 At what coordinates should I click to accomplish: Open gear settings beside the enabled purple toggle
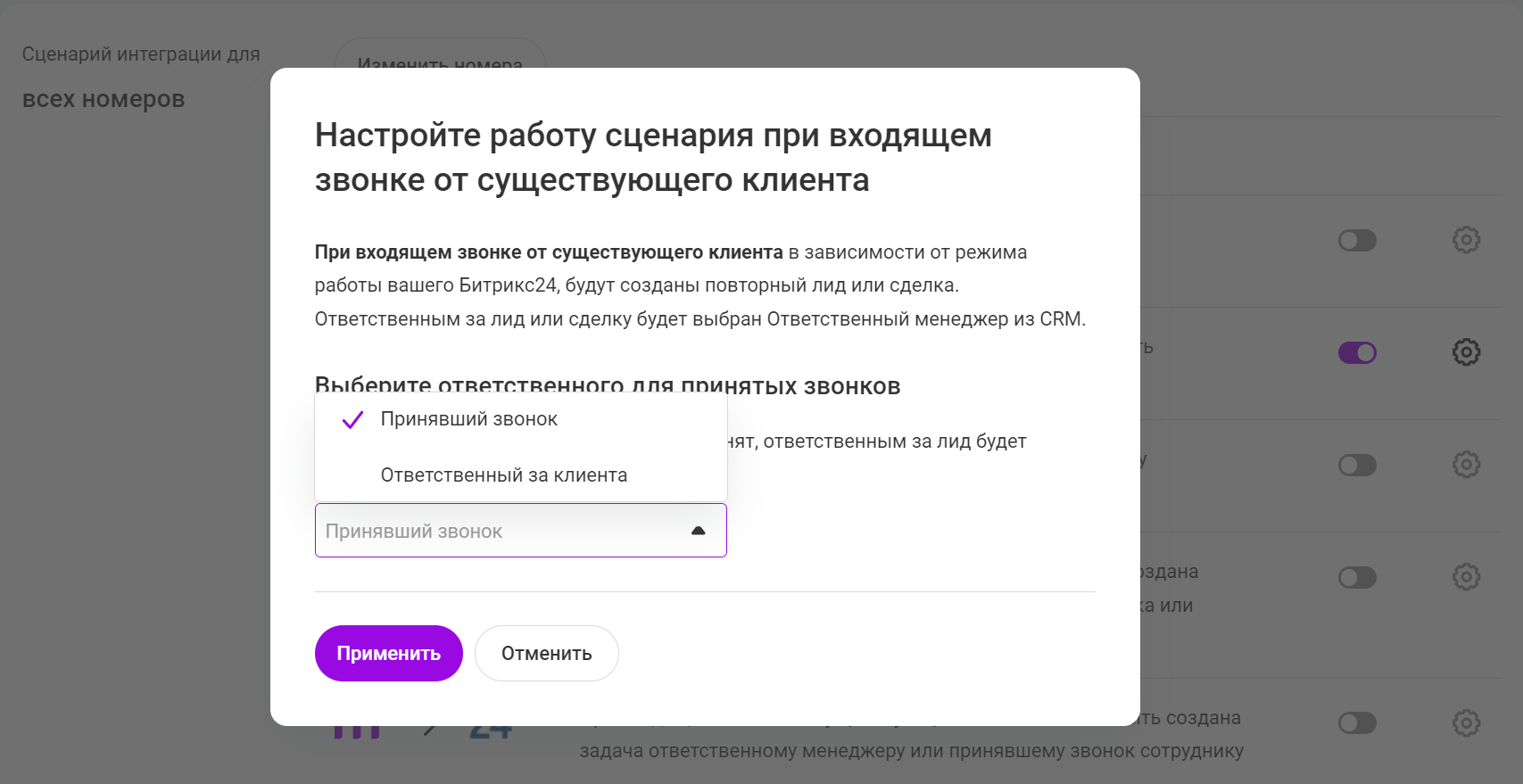point(1466,352)
